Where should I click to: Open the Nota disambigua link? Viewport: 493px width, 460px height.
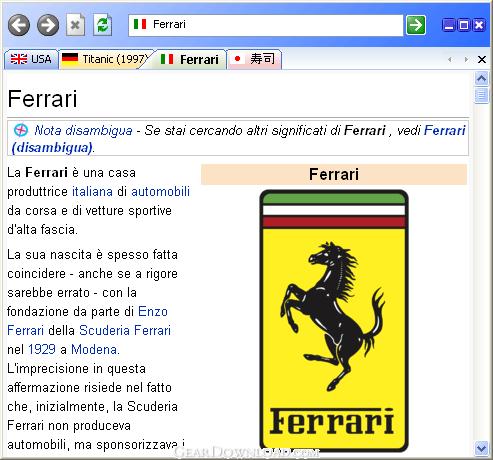point(83,130)
